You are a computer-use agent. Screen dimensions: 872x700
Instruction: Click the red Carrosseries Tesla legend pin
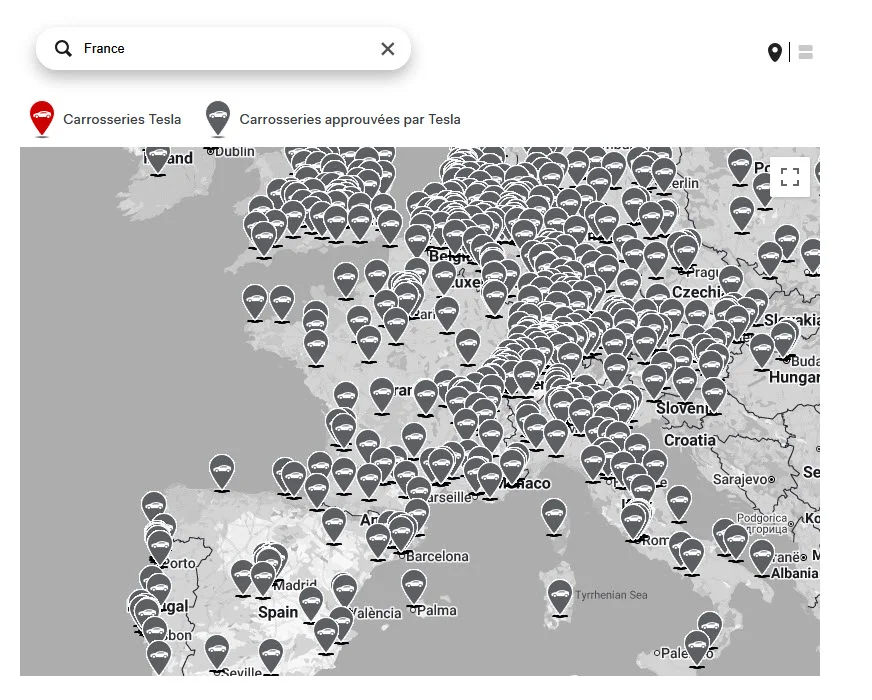coord(42,118)
